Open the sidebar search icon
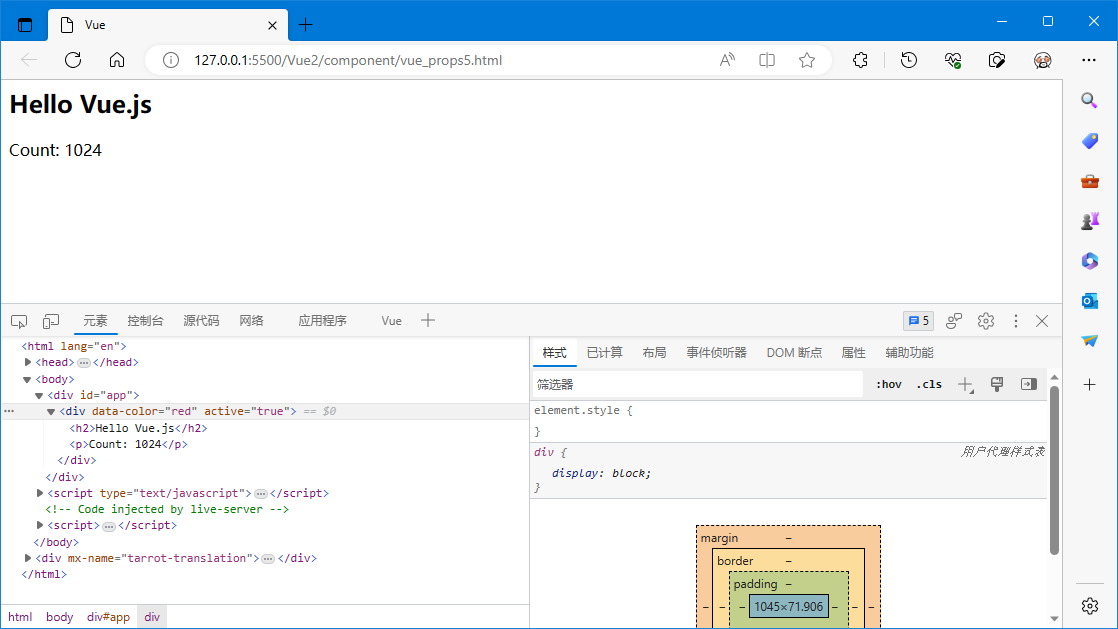1118x629 pixels. pos(1089,101)
